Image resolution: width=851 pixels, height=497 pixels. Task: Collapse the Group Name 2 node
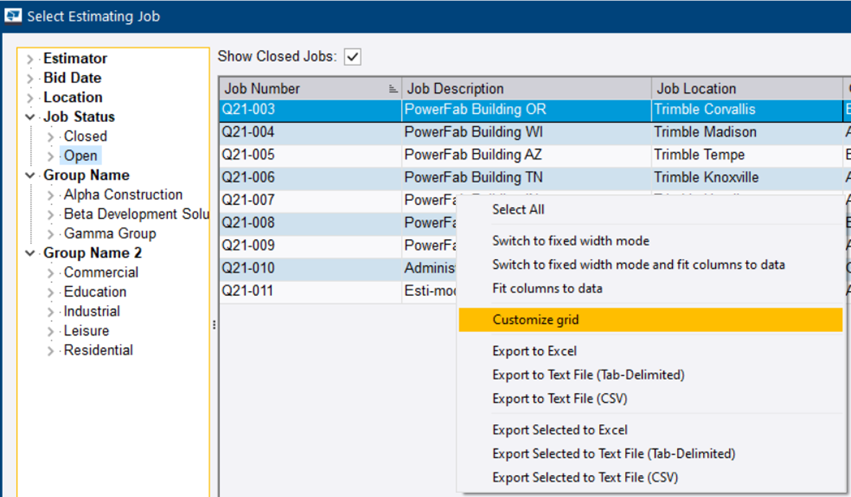30,253
